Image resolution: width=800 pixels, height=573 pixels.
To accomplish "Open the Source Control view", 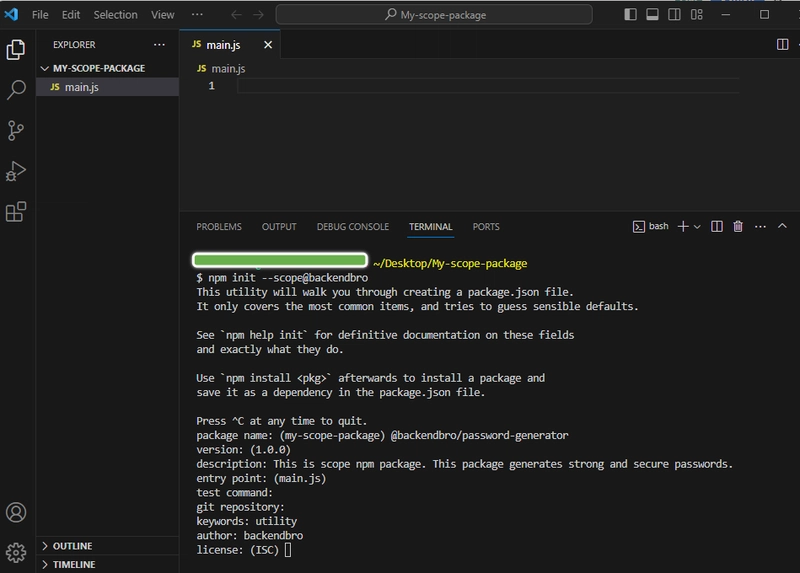I will tap(16, 131).
